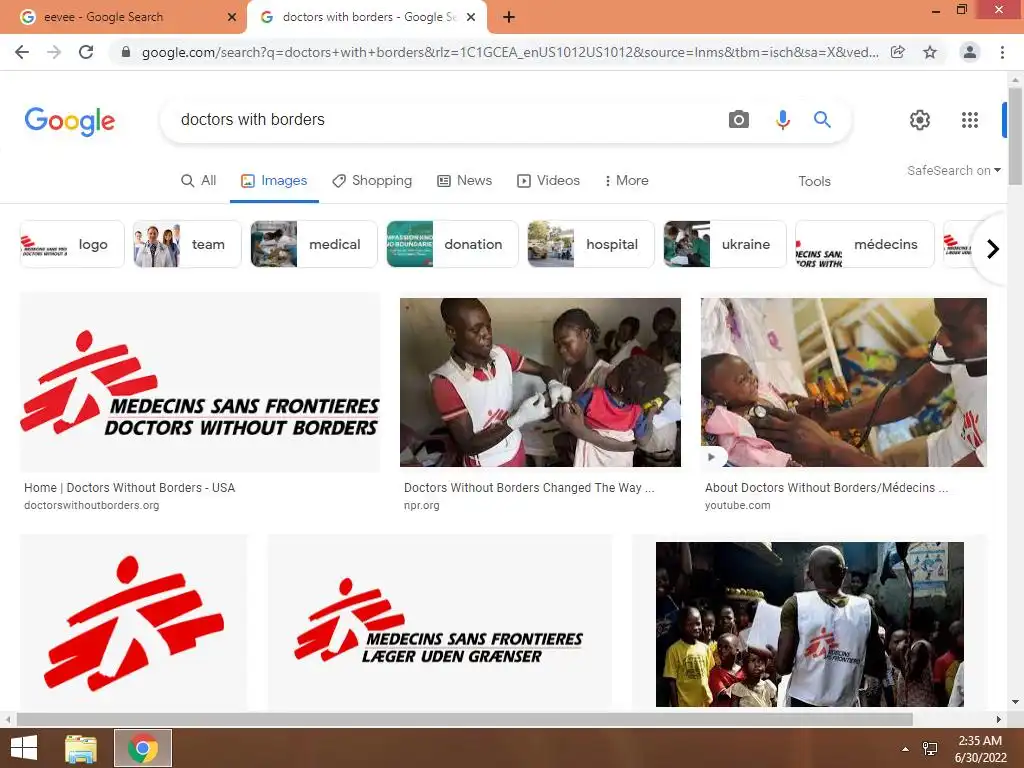This screenshot has width=1024, height=768.
Task: Open File Explorer from the taskbar
Action: (x=80, y=748)
